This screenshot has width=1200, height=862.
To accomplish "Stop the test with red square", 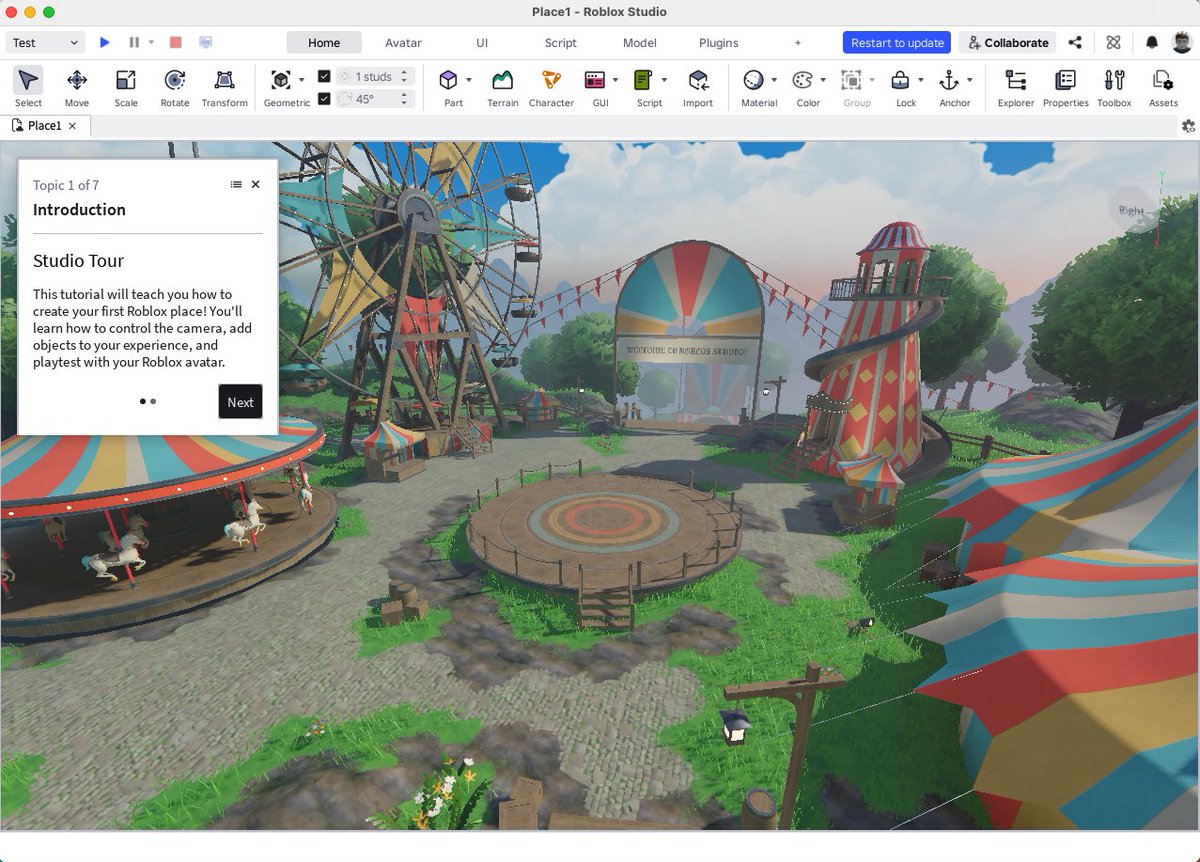I will pos(176,43).
